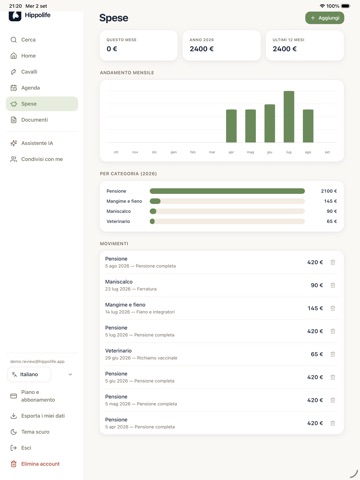Click the language dropdown chevron
The height and width of the screenshot is (480, 360).
click(70, 374)
